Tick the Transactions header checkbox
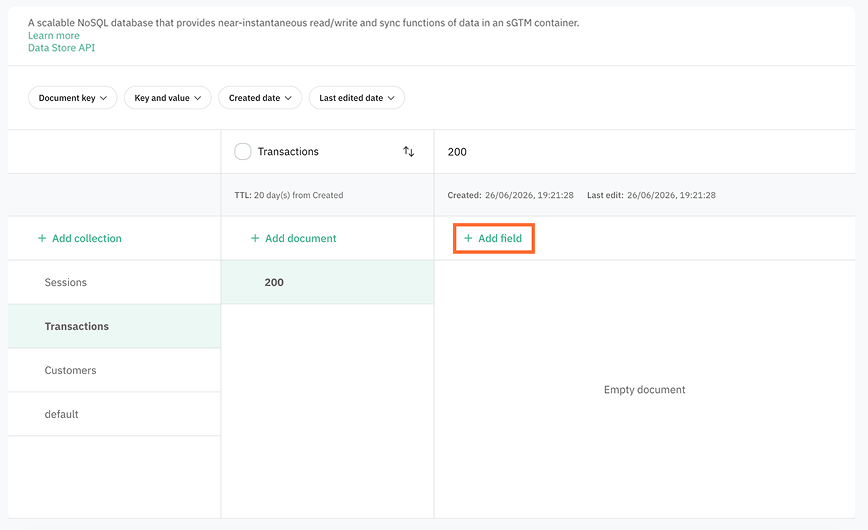 pos(242,151)
